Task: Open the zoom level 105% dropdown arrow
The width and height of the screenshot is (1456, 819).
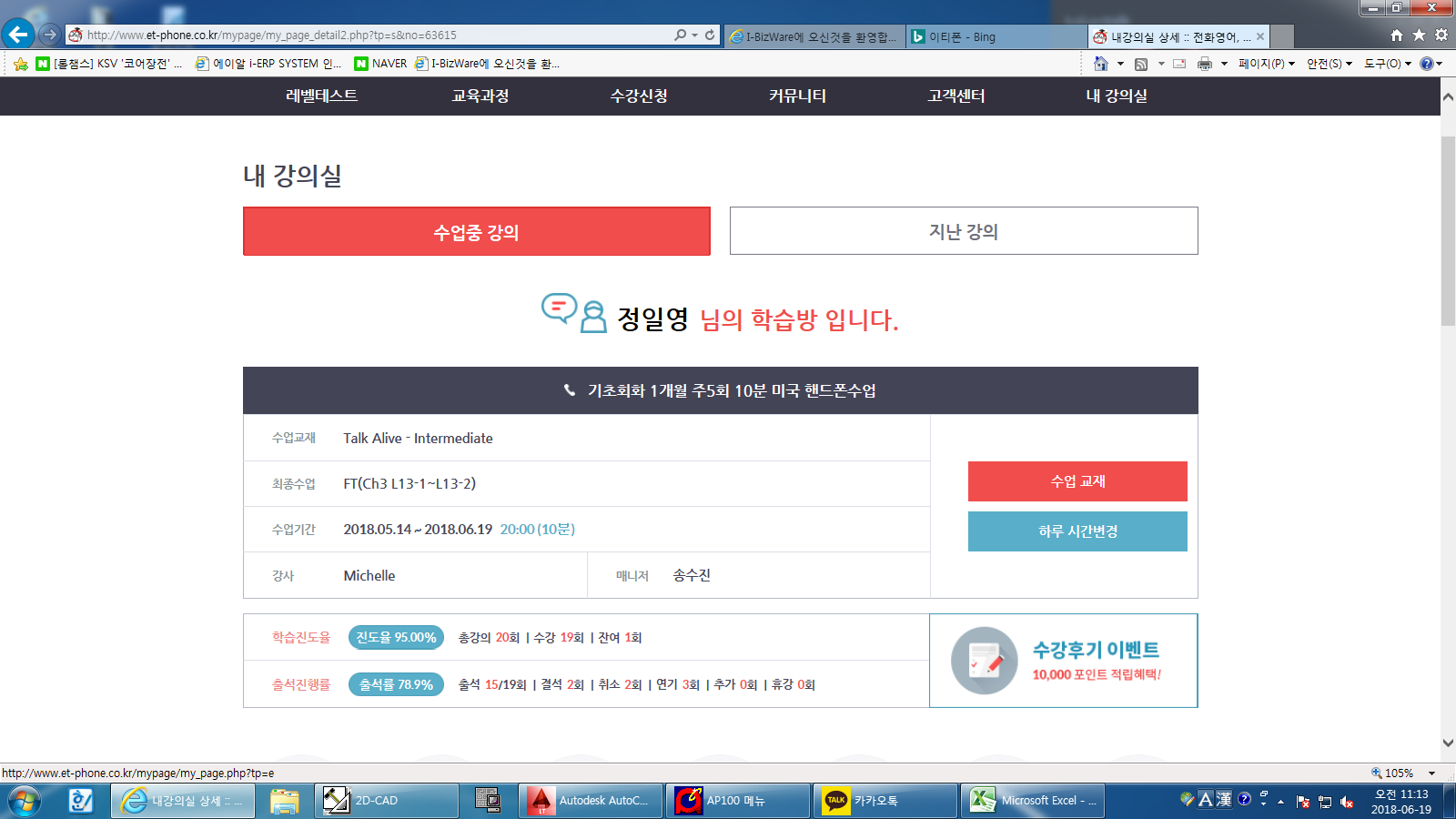Action: [x=1431, y=773]
